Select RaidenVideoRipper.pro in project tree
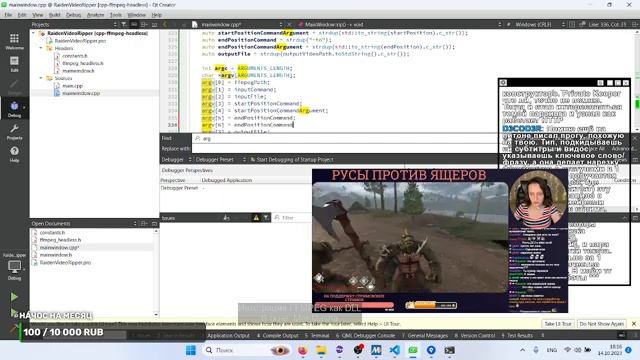Image resolution: width=640 pixels, height=360 pixels. (80, 41)
